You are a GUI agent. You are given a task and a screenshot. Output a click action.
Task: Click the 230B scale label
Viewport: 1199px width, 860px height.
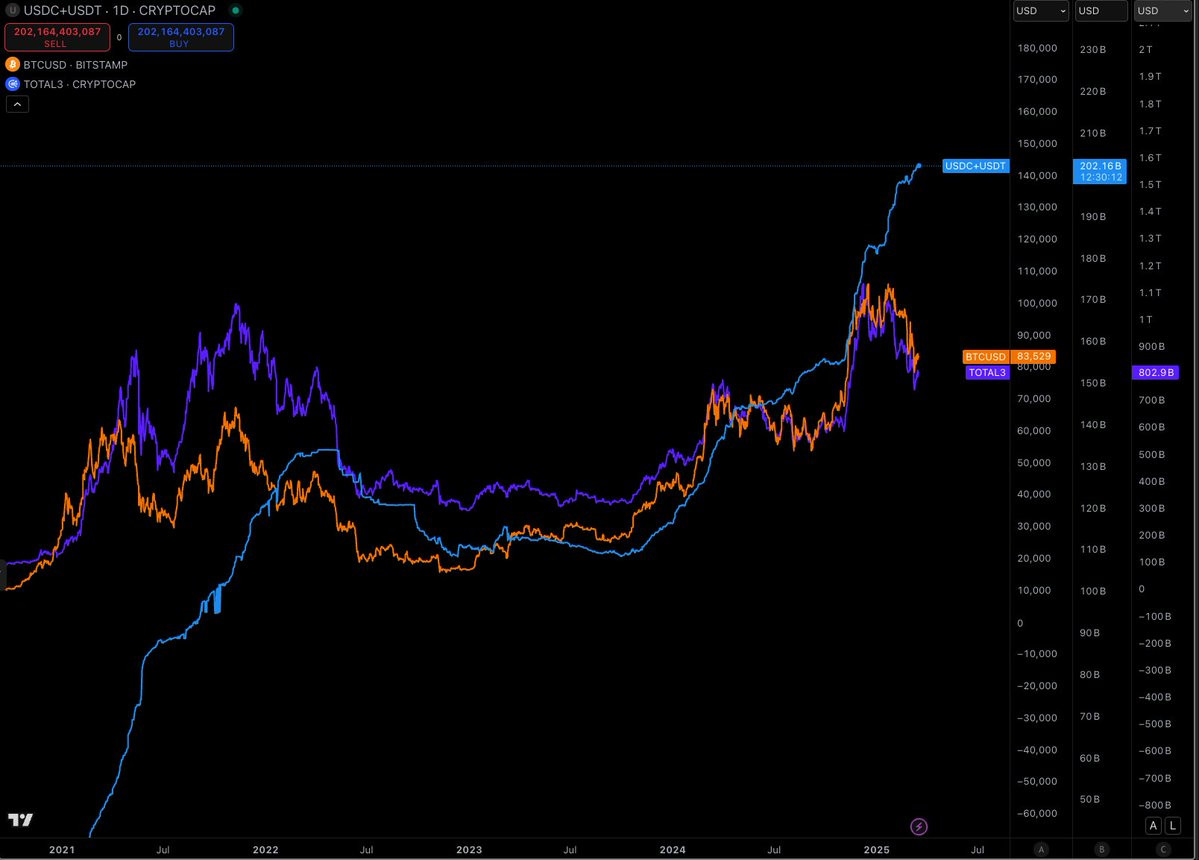pos(1093,50)
